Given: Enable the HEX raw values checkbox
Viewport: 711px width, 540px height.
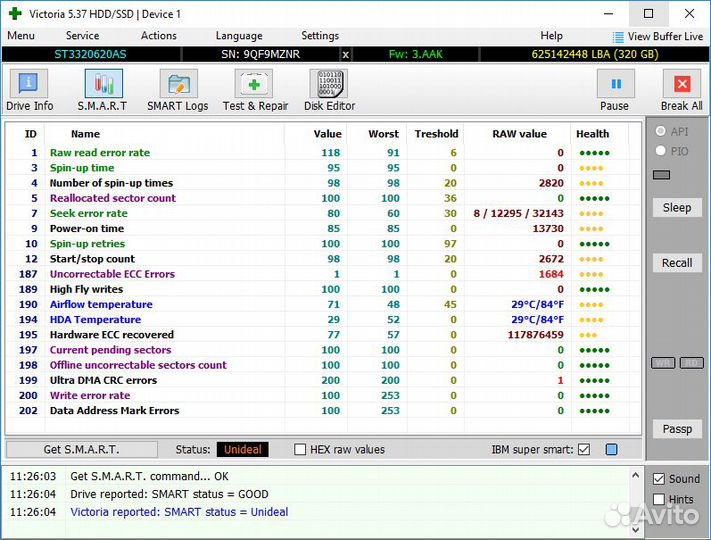Looking at the screenshot, I should pyautogui.click(x=300, y=450).
